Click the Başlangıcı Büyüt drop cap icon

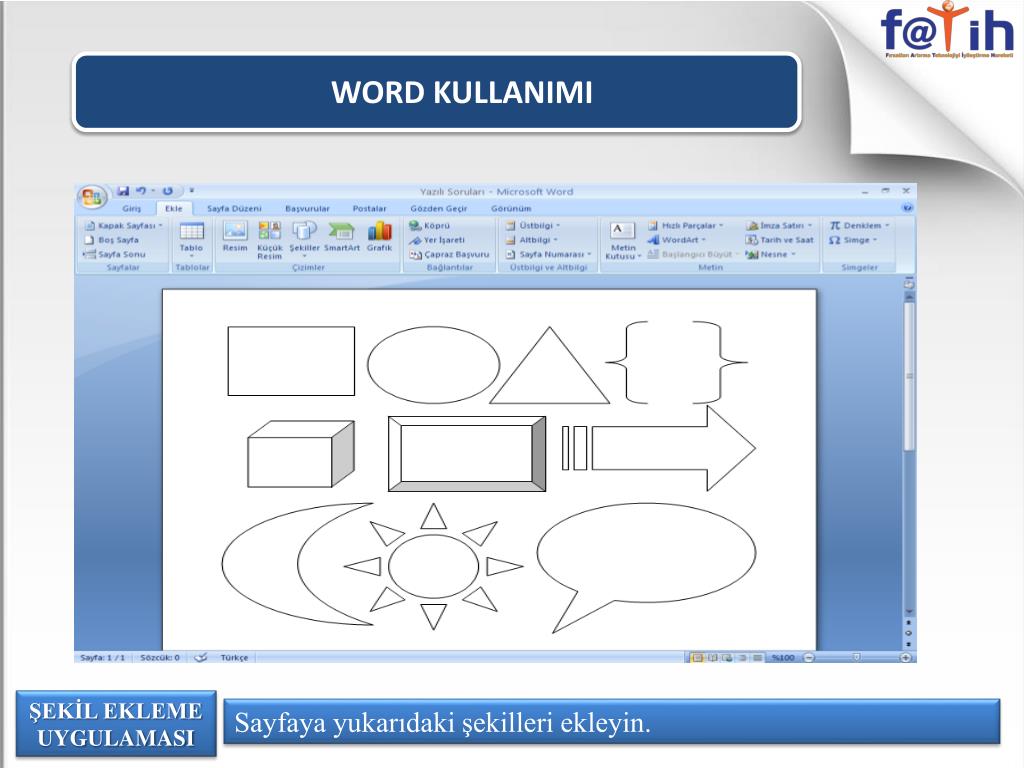tap(653, 254)
